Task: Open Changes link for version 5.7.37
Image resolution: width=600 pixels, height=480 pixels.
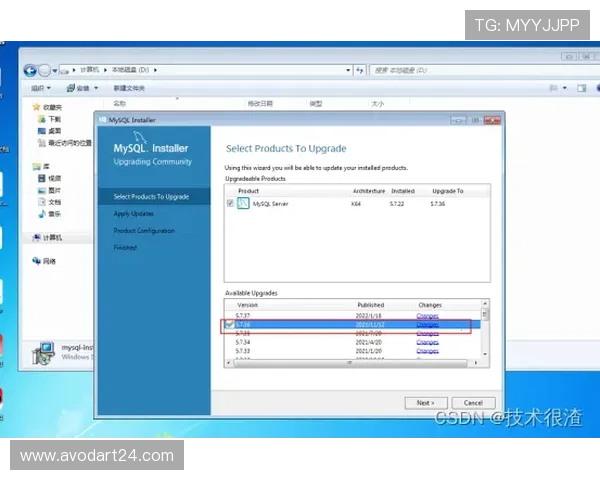Action: tap(427, 316)
